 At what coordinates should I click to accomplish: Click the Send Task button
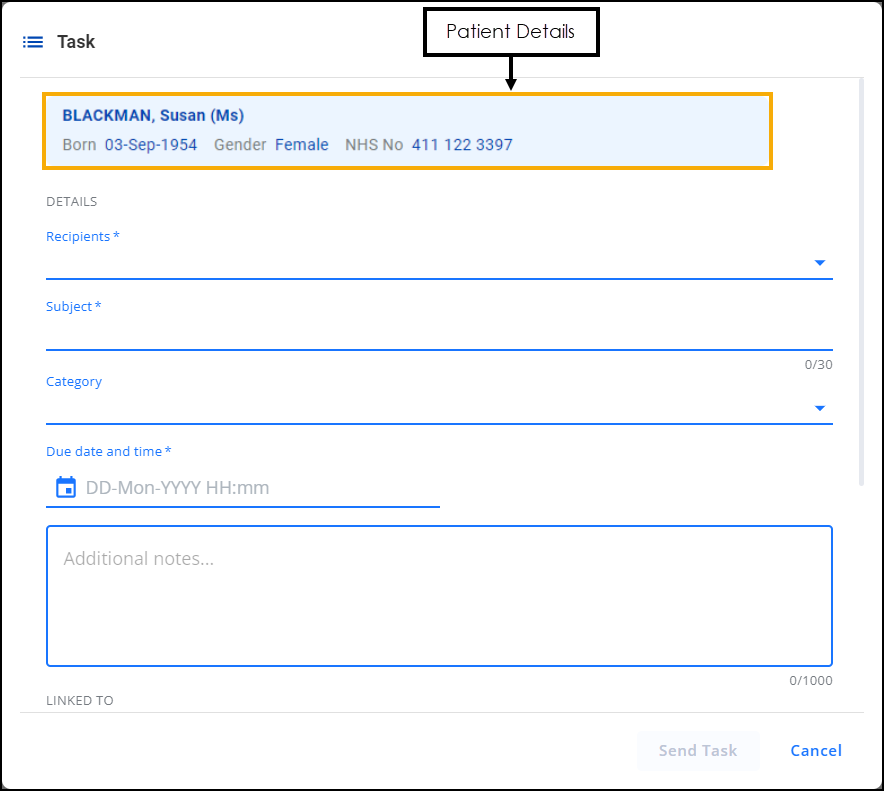click(698, 750)
